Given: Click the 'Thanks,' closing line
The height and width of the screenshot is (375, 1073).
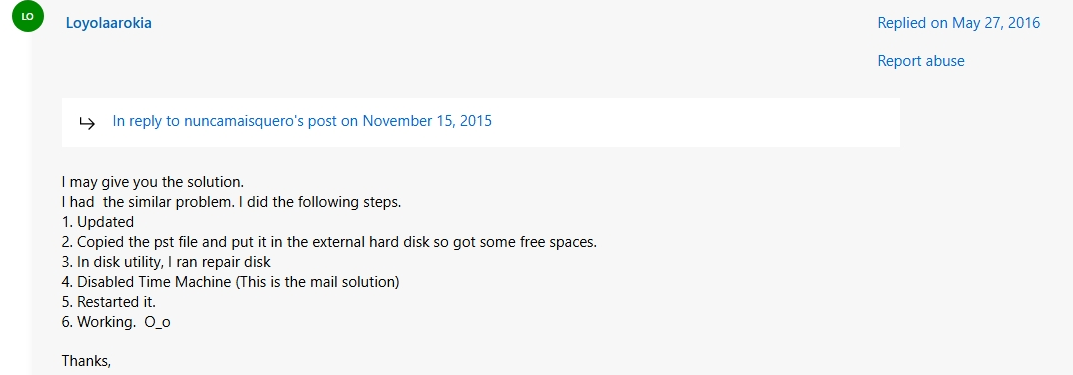Looking at the screenshot, I should click(x=86, y=361).
